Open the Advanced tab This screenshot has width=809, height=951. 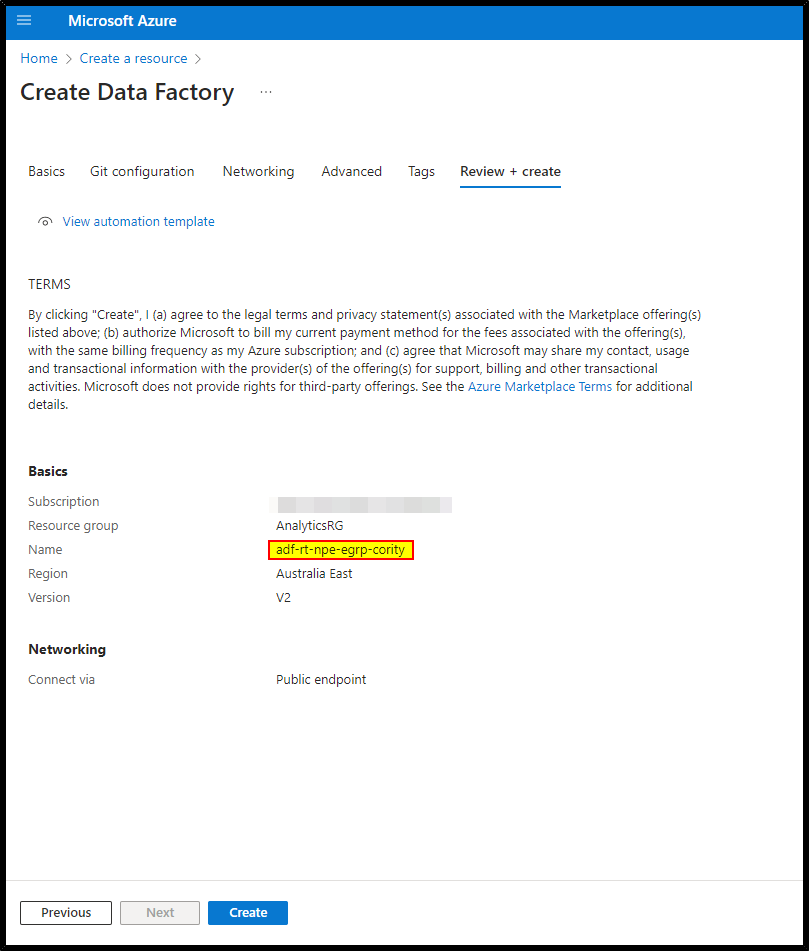tap(352, 172)
